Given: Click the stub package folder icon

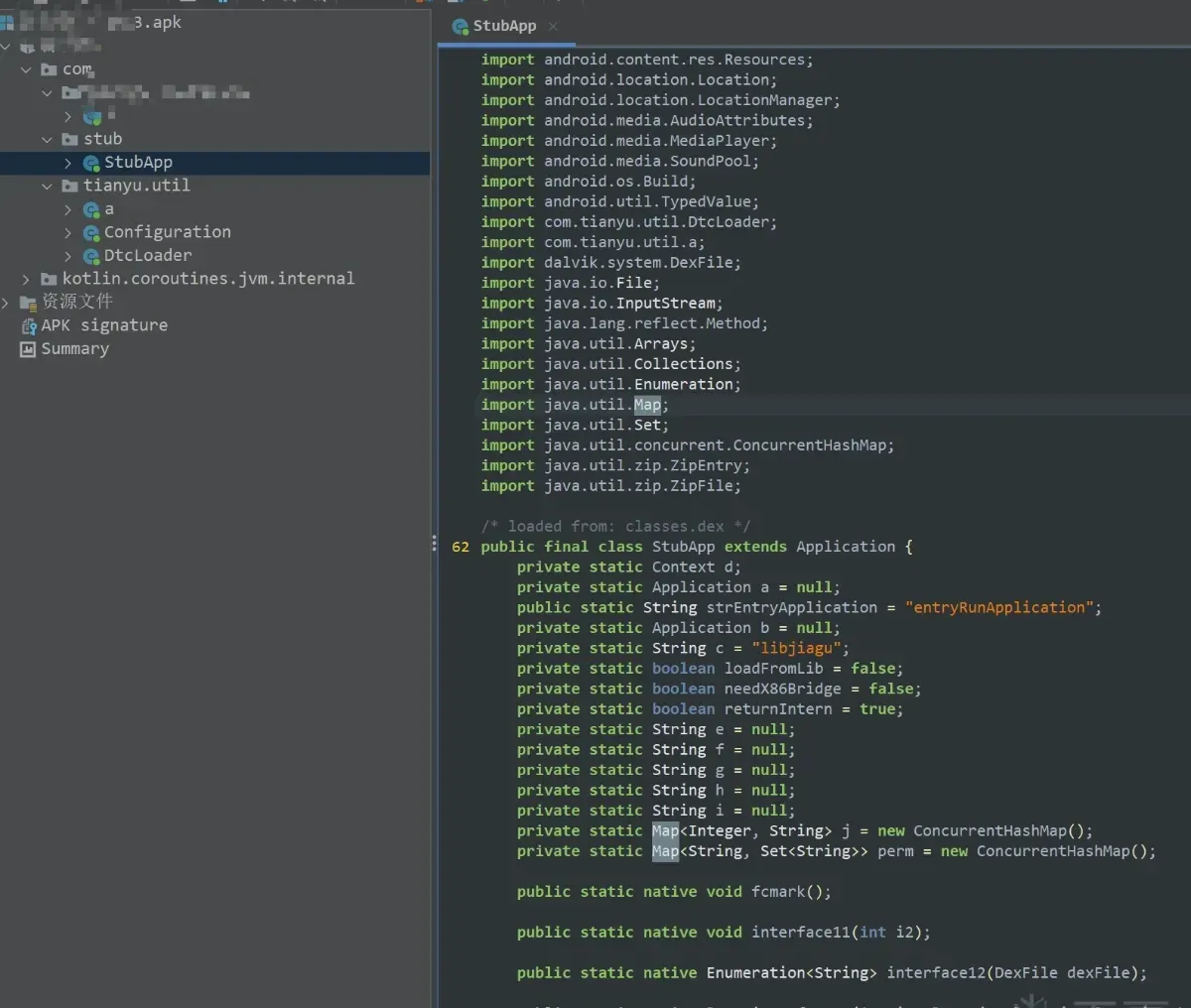Looking at the screenshot, I should [69, 139].
